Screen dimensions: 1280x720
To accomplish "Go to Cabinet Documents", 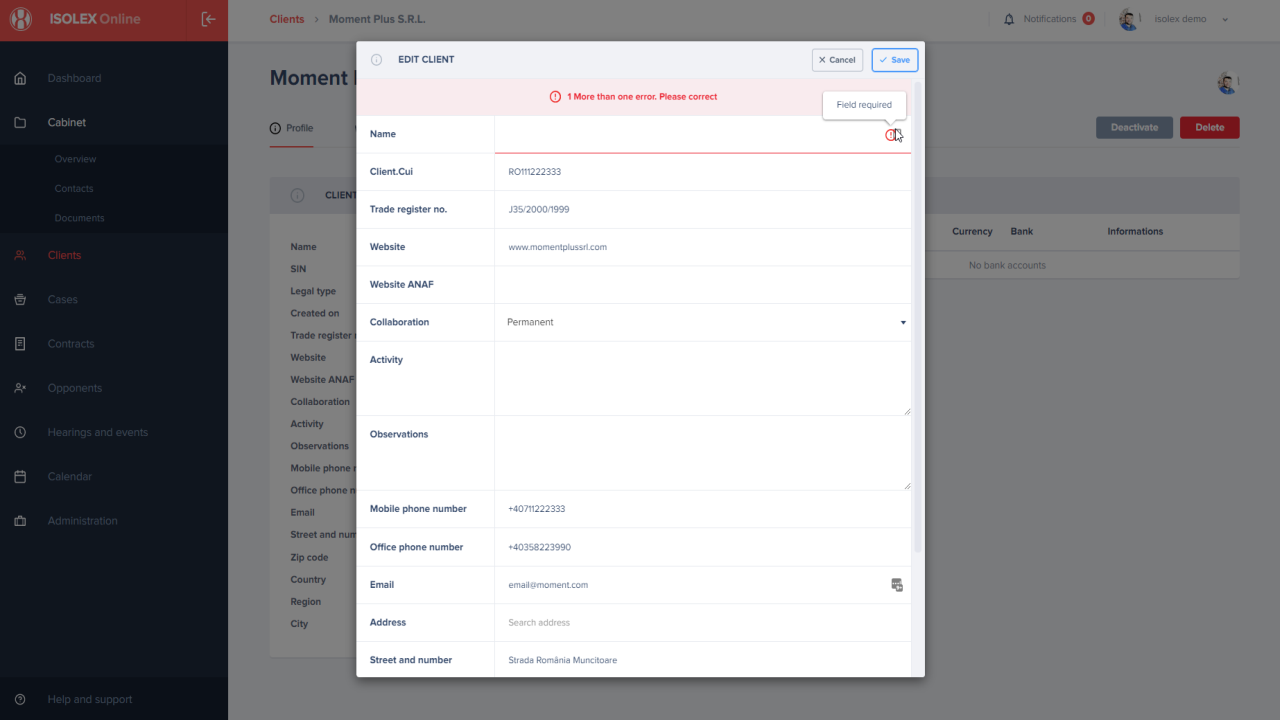I will pyautogui.click(x=79, y=218).
